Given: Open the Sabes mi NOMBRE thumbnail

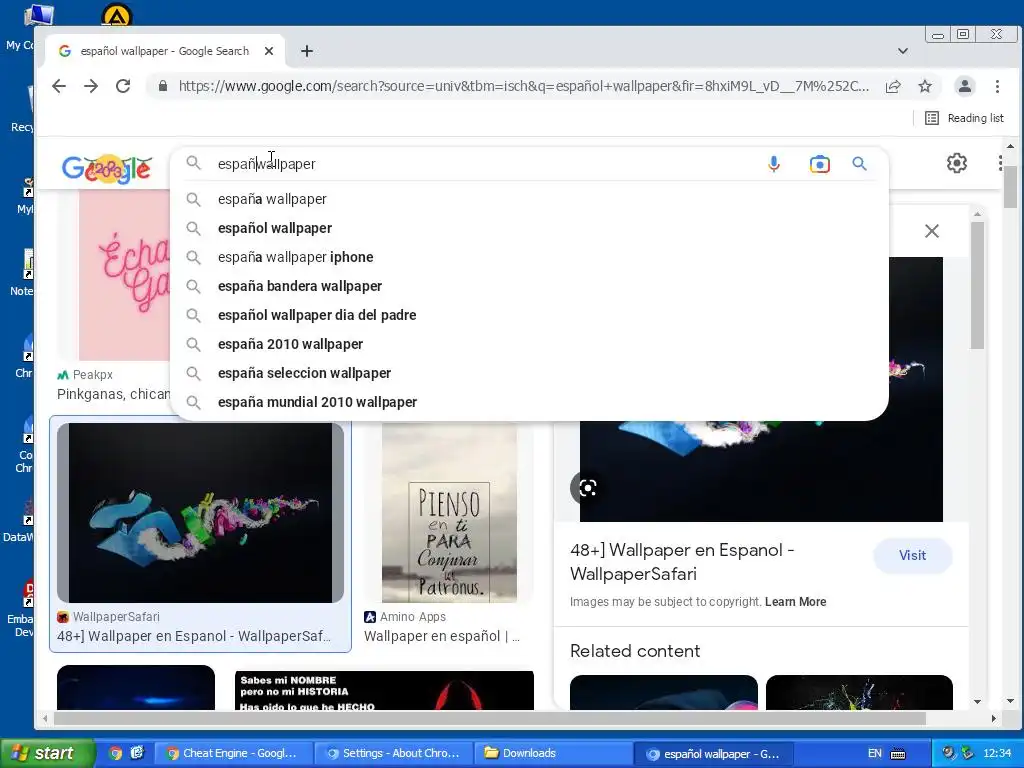Looking at the screenshot, I should [x=384, y=691].
